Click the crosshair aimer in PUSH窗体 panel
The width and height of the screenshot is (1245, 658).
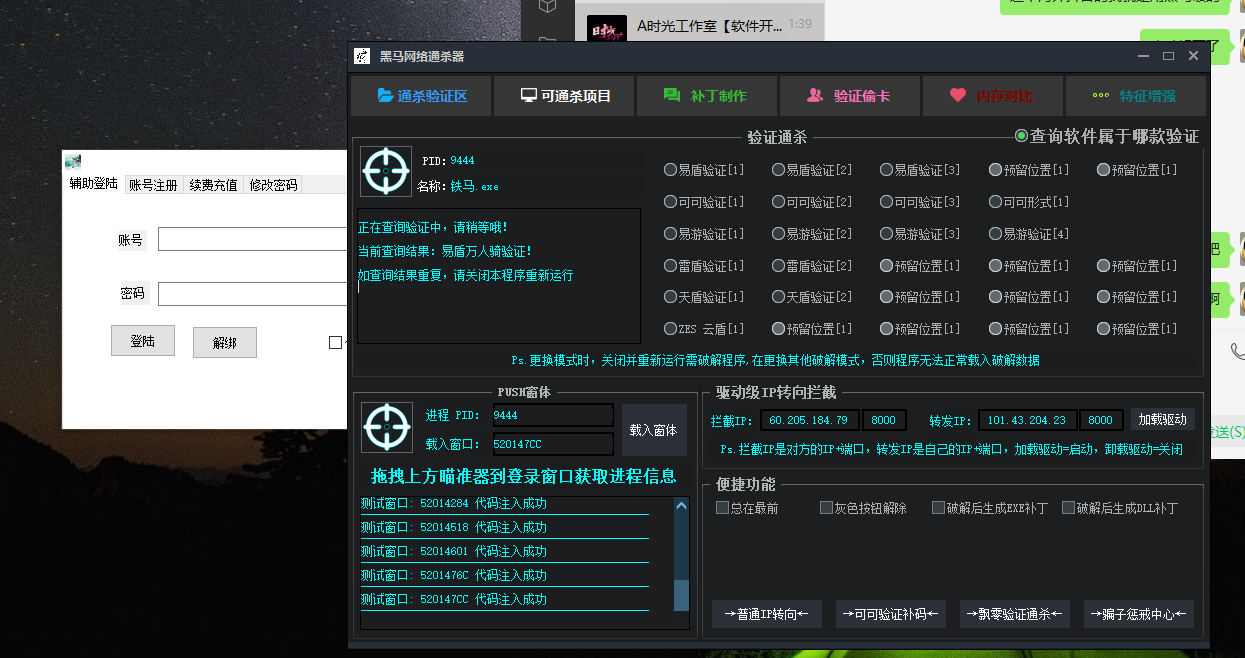(x=386, y=427)
